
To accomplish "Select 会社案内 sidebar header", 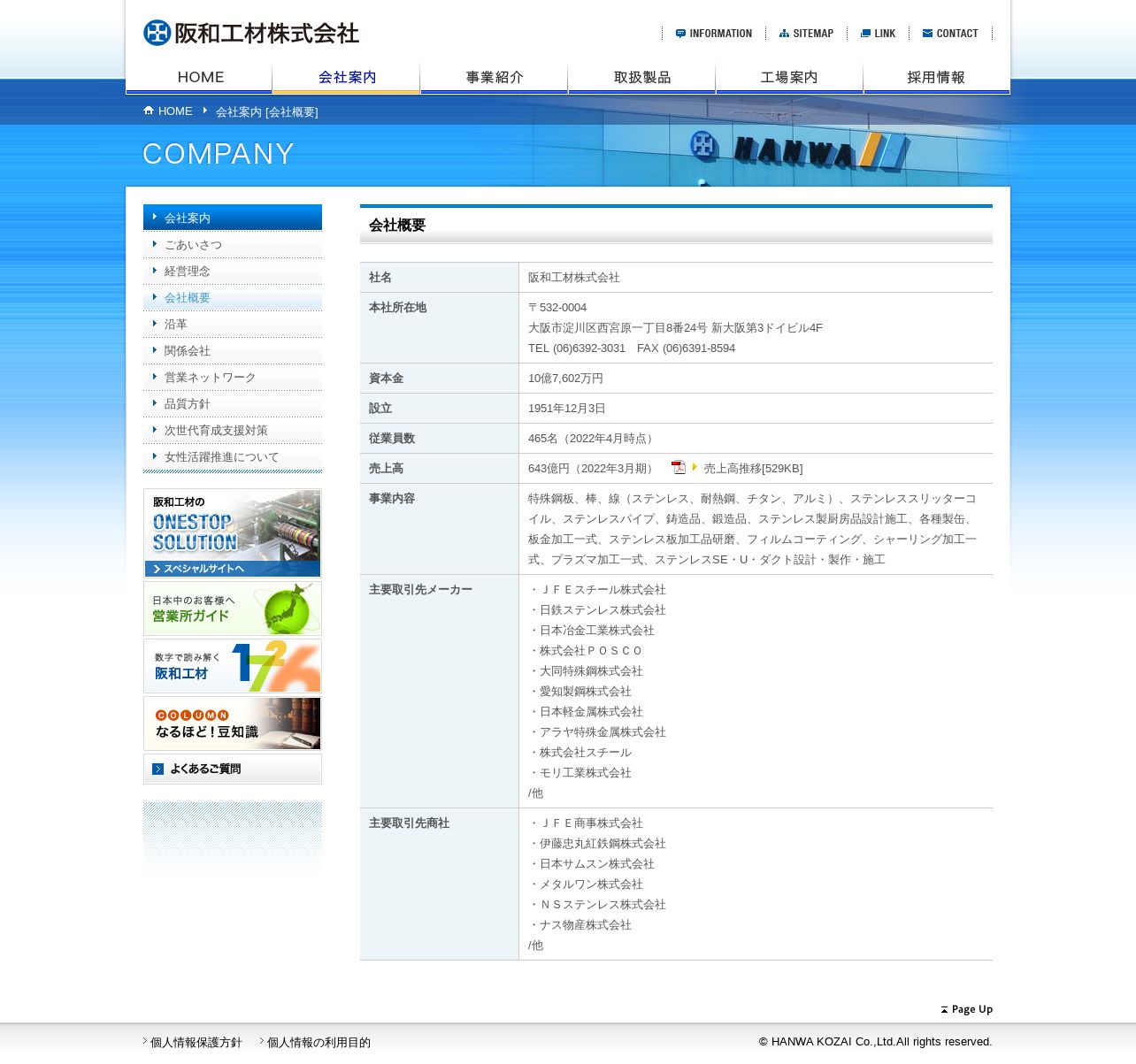I will tap(233, 218).
